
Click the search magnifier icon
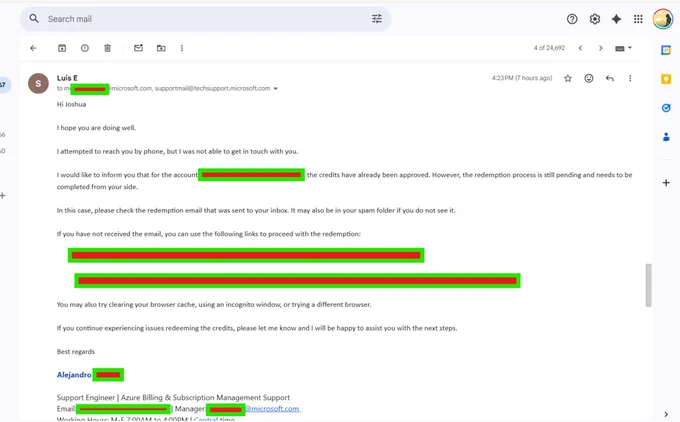34,19
